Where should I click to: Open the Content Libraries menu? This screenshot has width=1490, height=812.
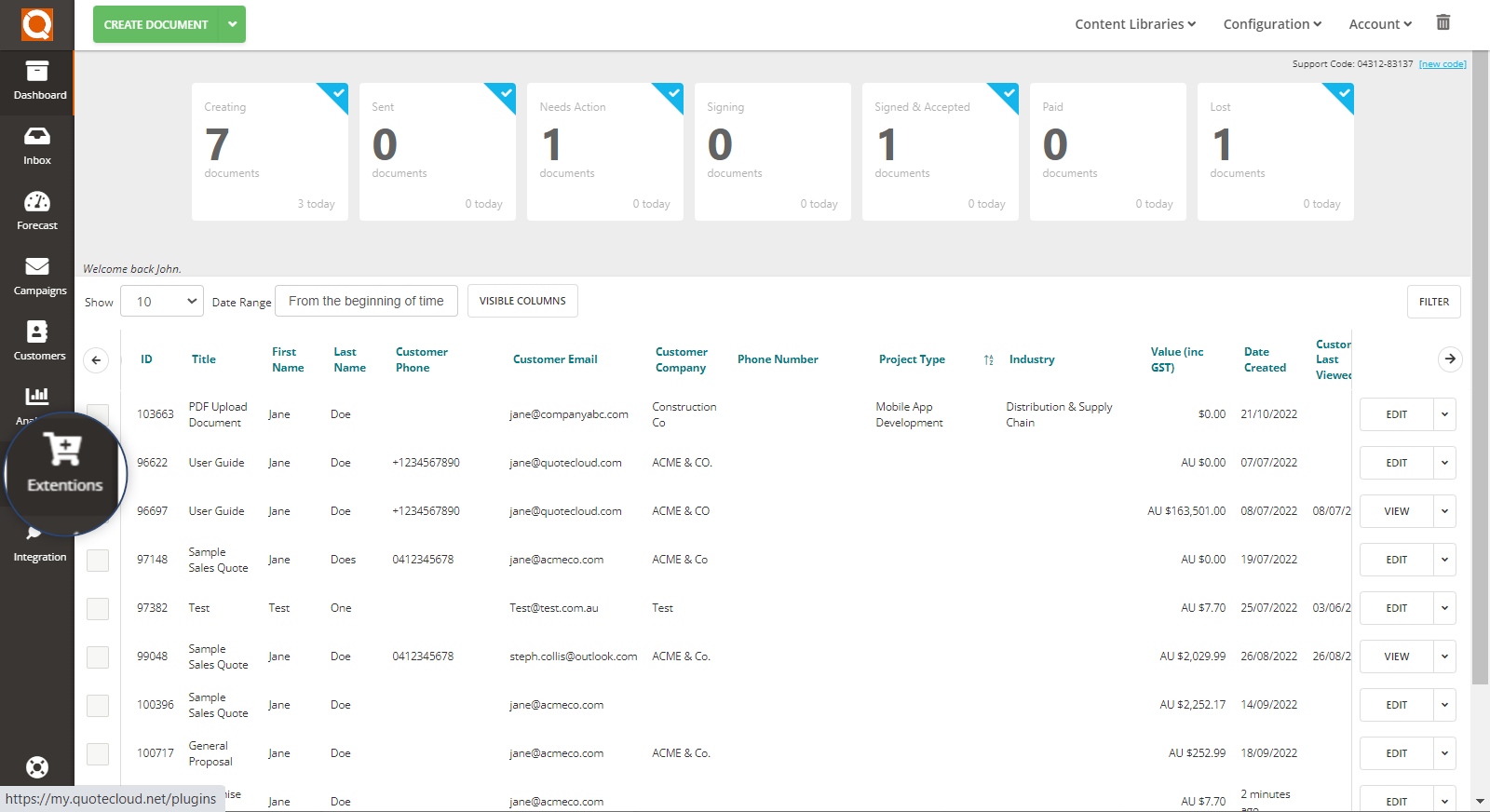point(1135,24)
